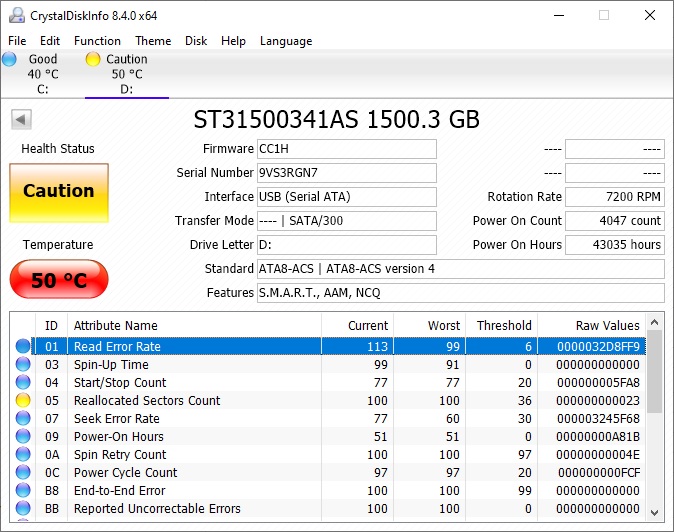Select the End-to-End Error attribute row
The height and width of the screenshot is (532, 674).
(x=328, y=491)
